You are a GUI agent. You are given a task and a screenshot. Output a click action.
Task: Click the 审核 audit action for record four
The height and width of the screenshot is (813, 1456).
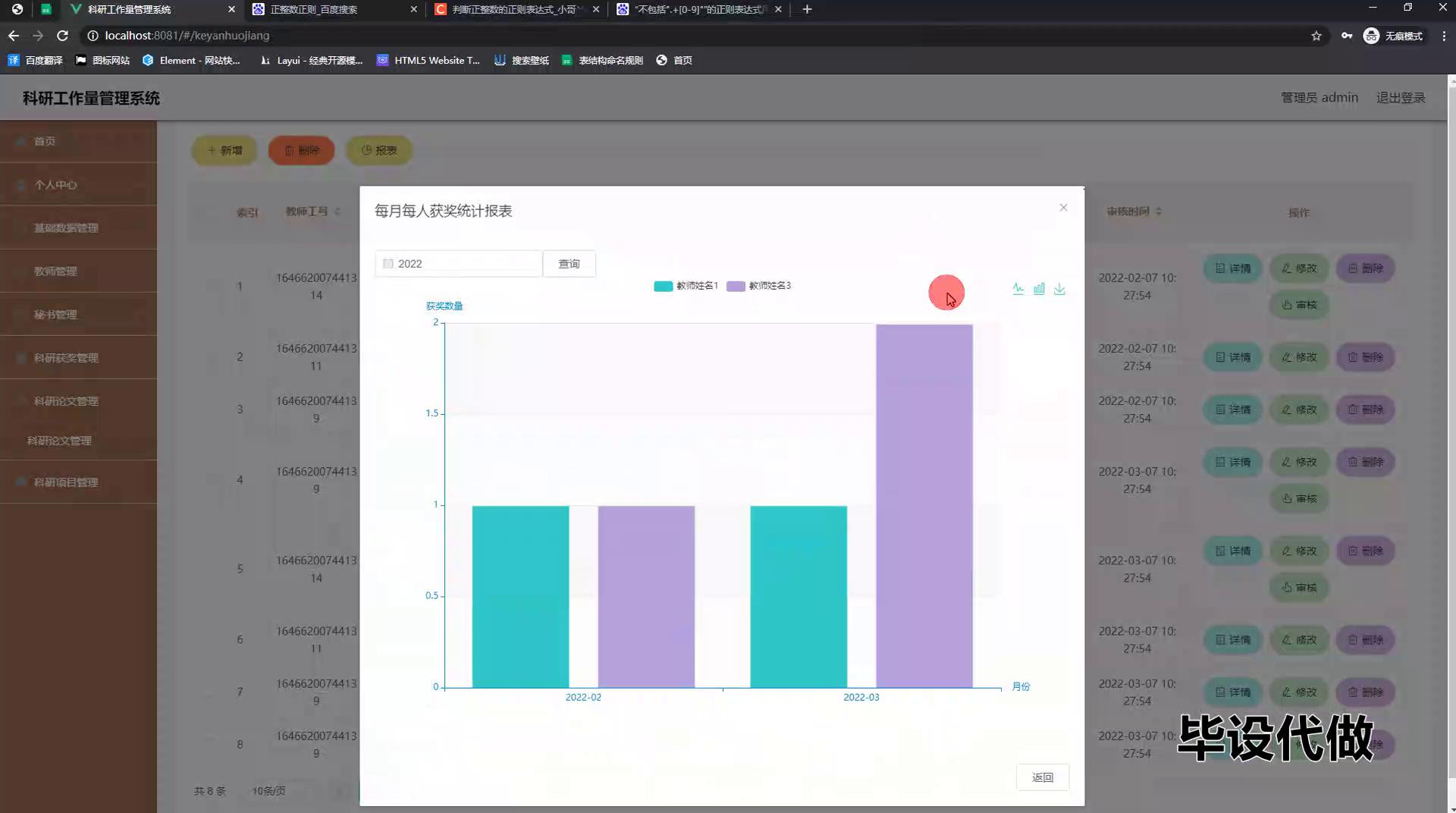coord(1298,499)
